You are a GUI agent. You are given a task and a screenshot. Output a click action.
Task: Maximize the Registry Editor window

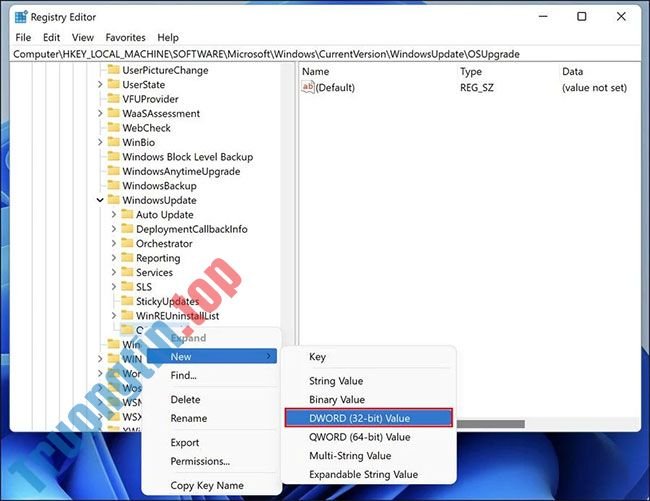[x=582, y=17]
